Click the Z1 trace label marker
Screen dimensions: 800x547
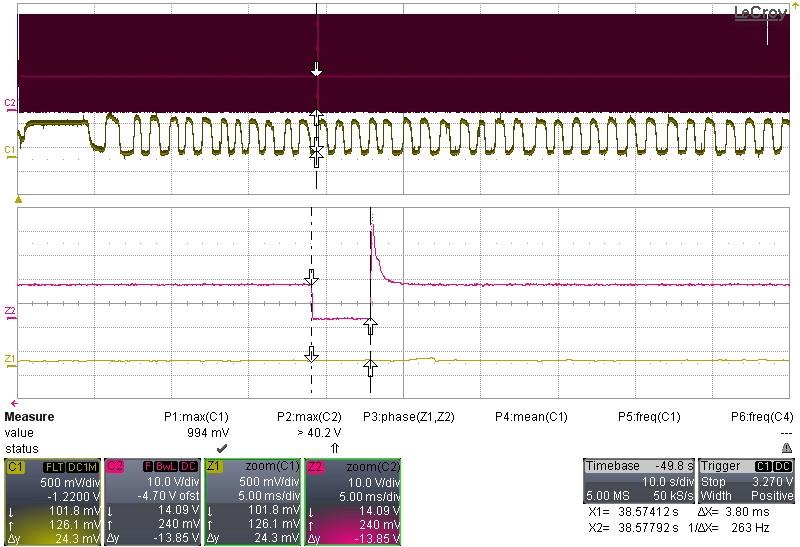[10, 360]
